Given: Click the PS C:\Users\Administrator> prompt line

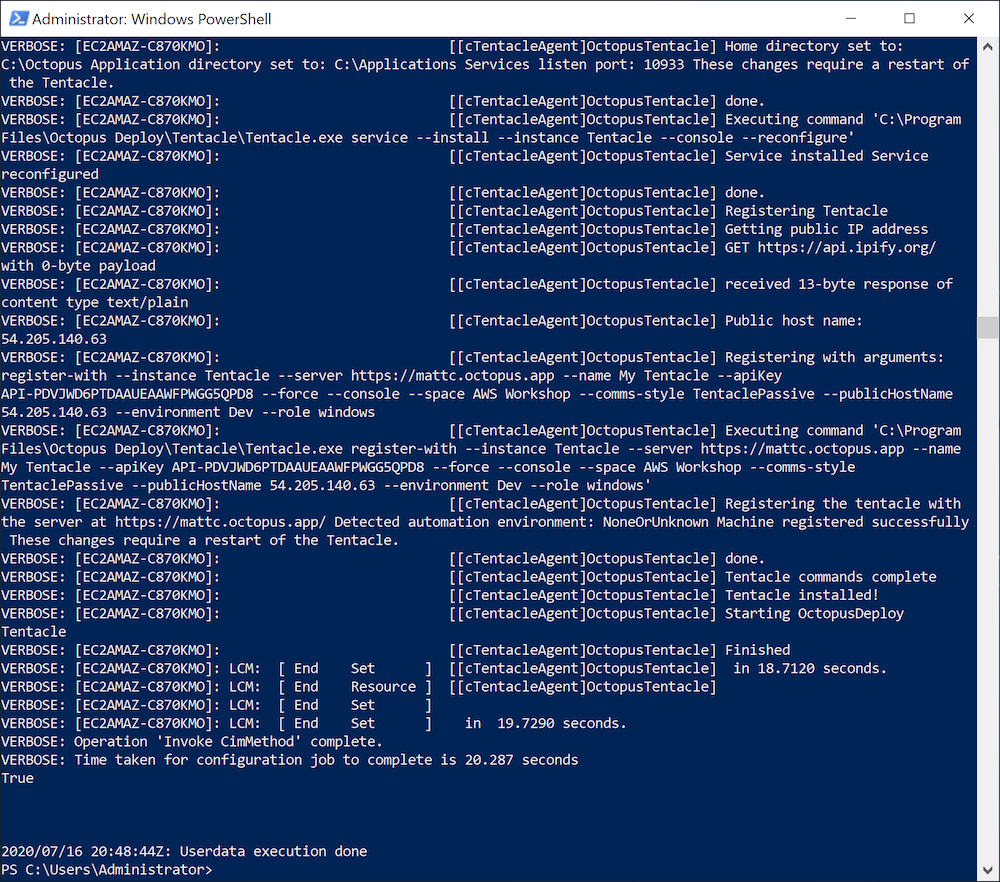Looking at the screenshot, I should (107, 870).
